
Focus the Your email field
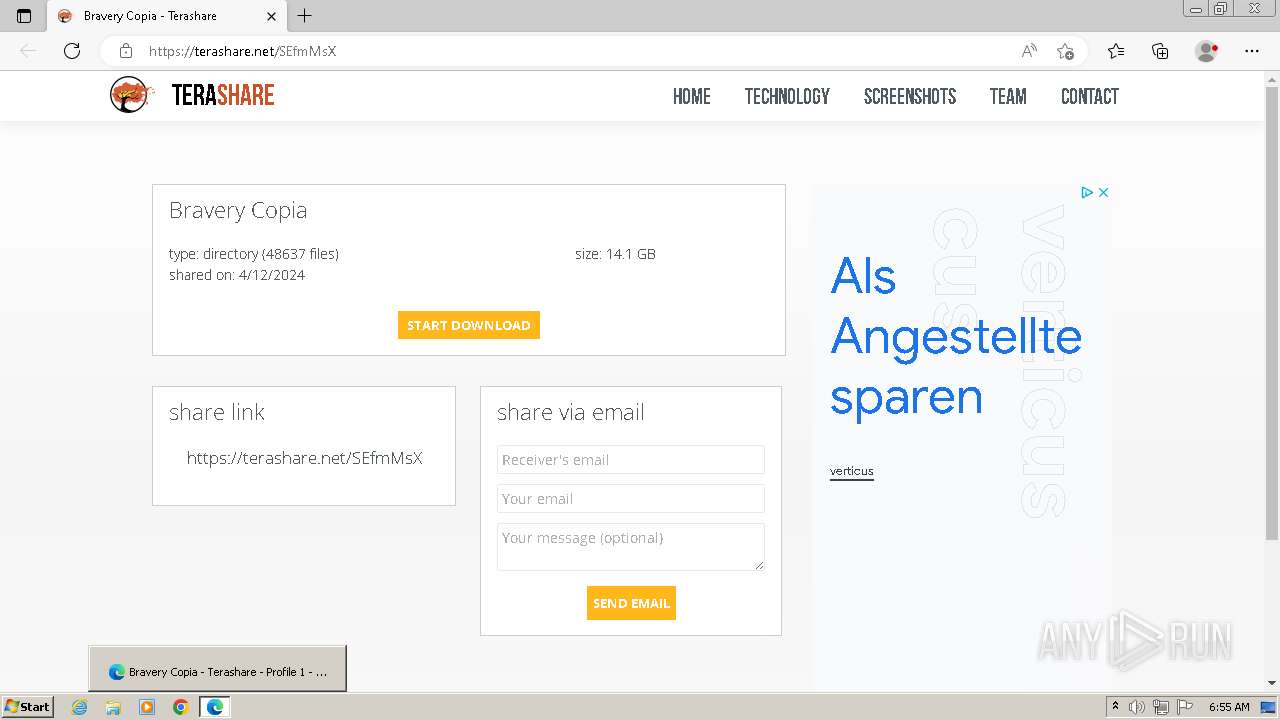(x=631, y=499)
